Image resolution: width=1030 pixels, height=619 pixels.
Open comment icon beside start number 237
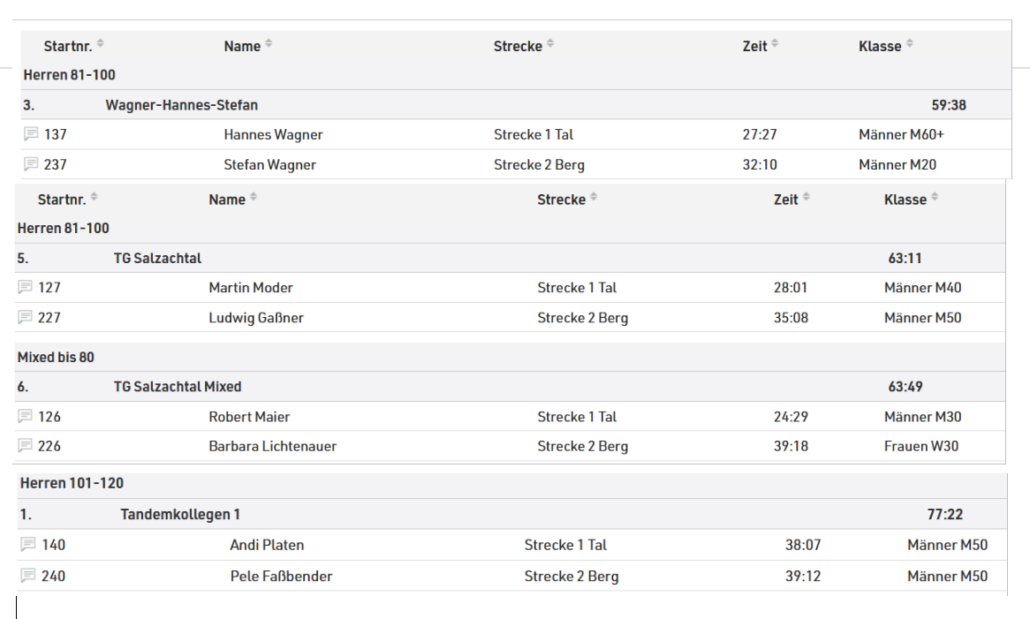point(31,164)
